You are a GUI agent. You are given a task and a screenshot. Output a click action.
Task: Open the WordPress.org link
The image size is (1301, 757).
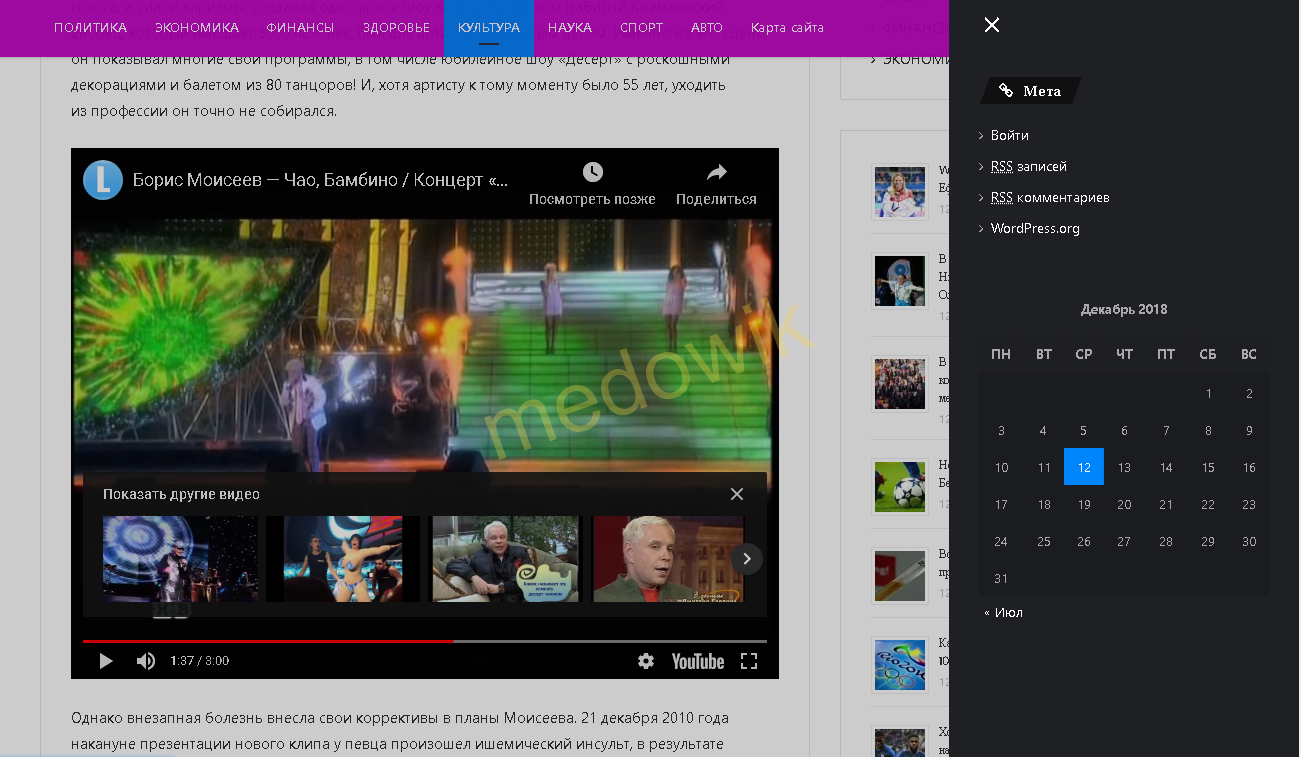tap(1035, 228)
